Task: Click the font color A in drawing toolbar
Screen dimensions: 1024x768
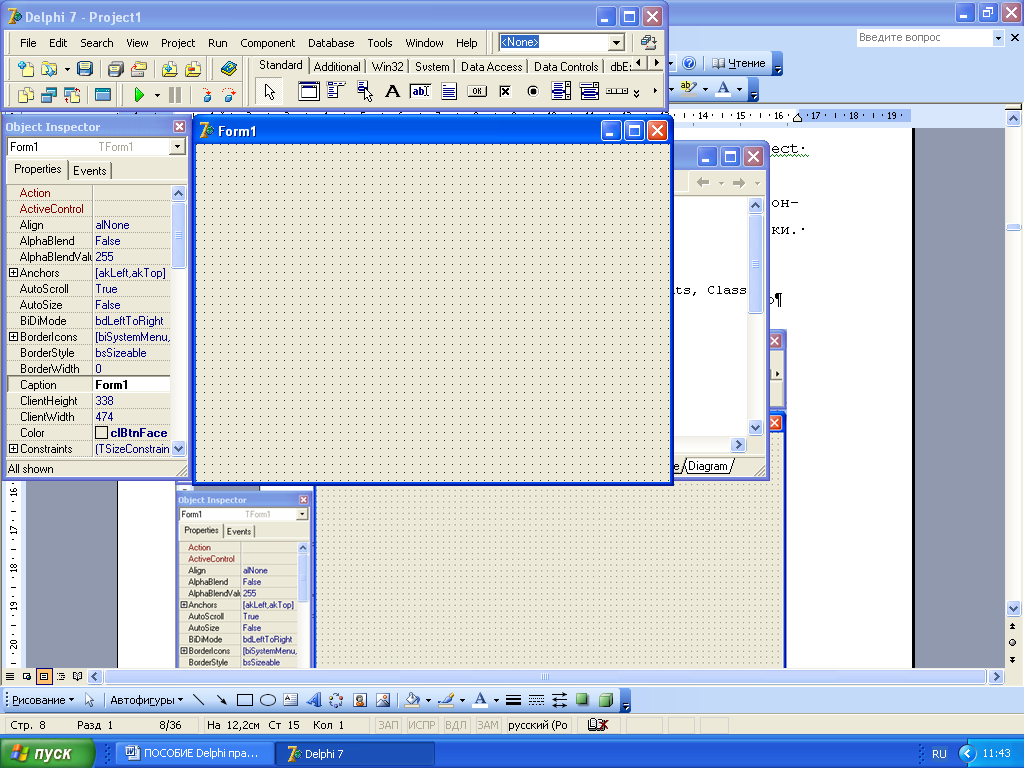Action: tap(480, 700)
